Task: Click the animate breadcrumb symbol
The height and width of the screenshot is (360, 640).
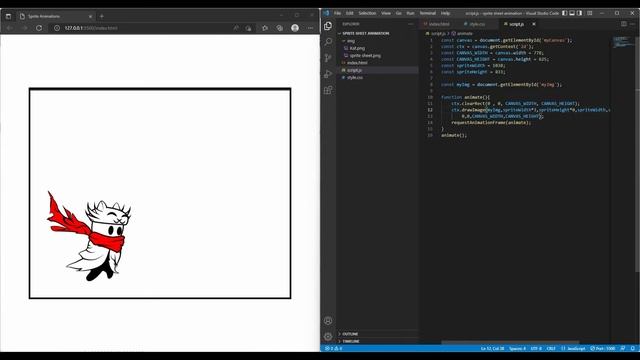Action: pos(462,33)
